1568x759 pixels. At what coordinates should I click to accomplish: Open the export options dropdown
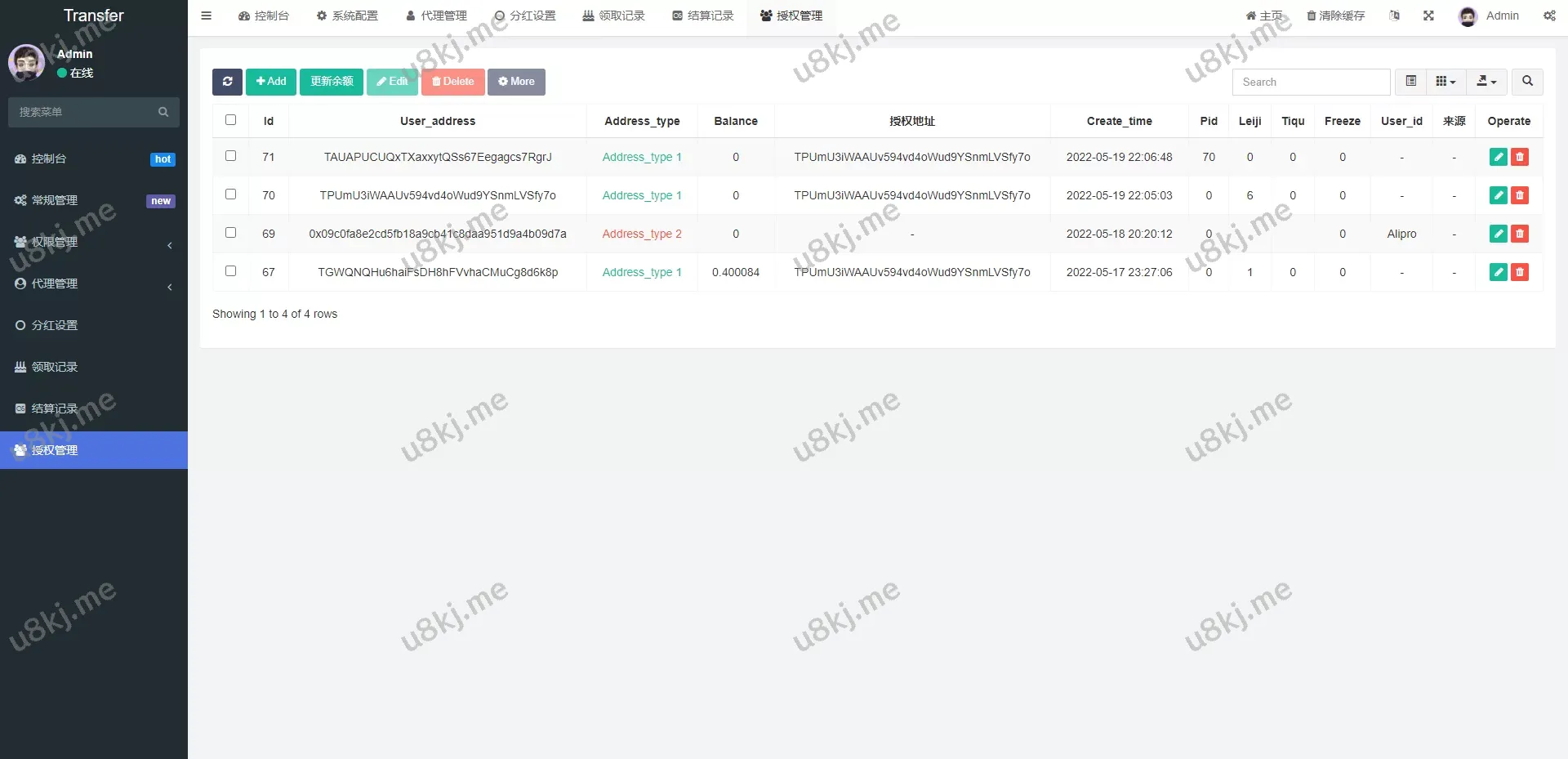1486,82
